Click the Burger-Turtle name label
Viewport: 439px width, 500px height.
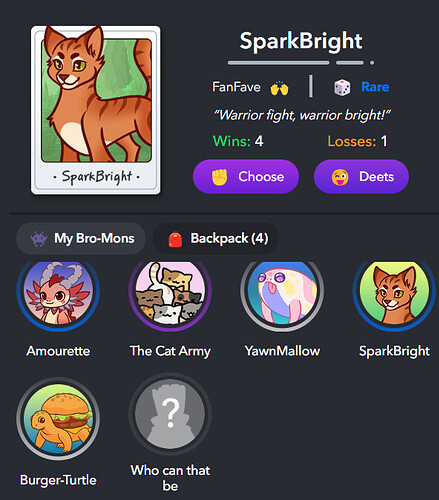pyautogui.click(x=58, y=480)
